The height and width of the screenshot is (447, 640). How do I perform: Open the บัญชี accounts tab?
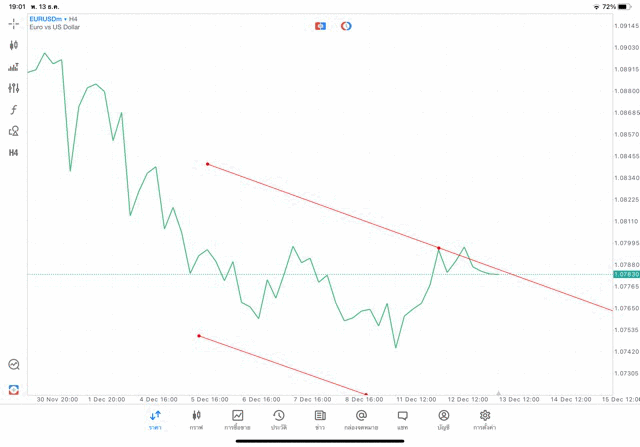(x=443, y=420)
